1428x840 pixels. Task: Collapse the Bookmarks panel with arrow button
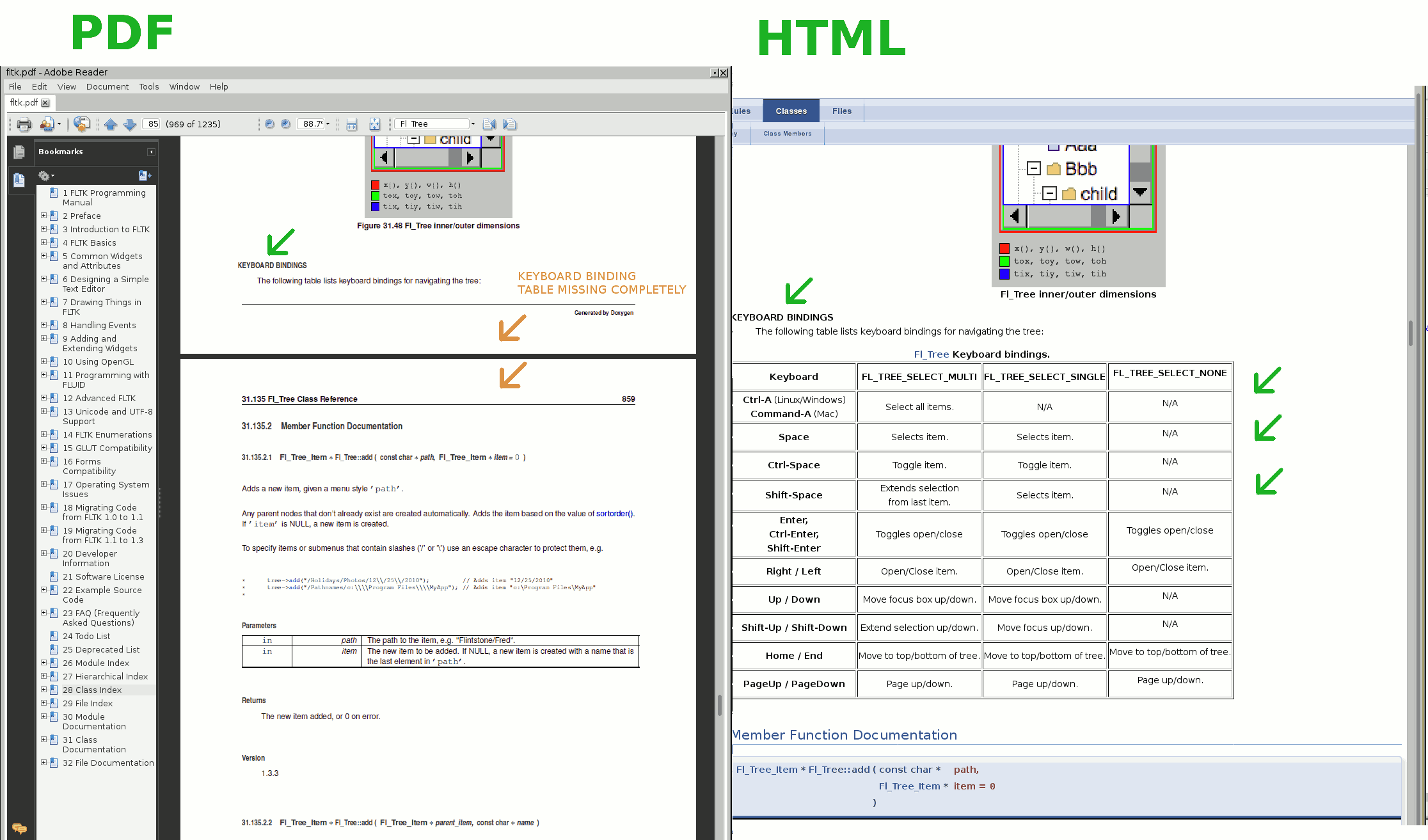pos(151,152)
